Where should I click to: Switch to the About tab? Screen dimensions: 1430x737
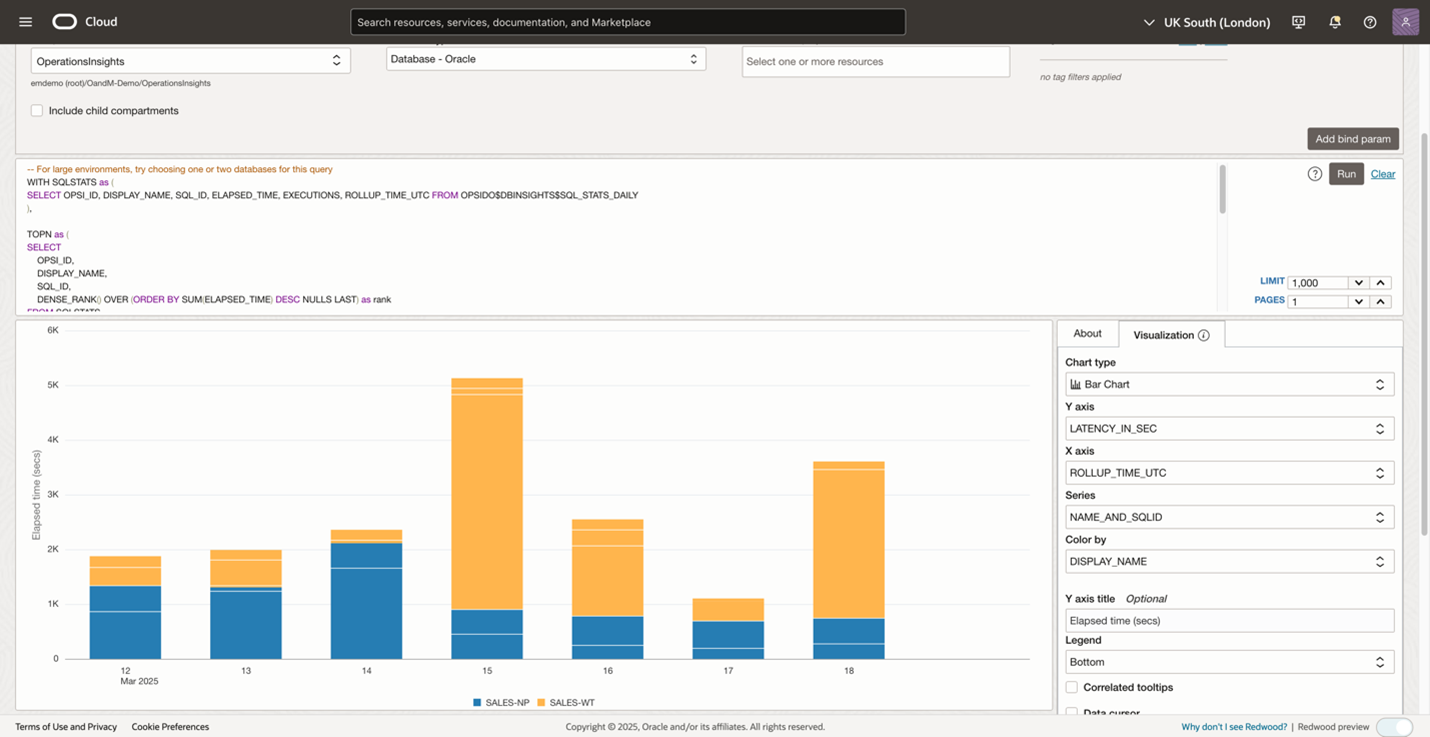(x=1087, y=334)
